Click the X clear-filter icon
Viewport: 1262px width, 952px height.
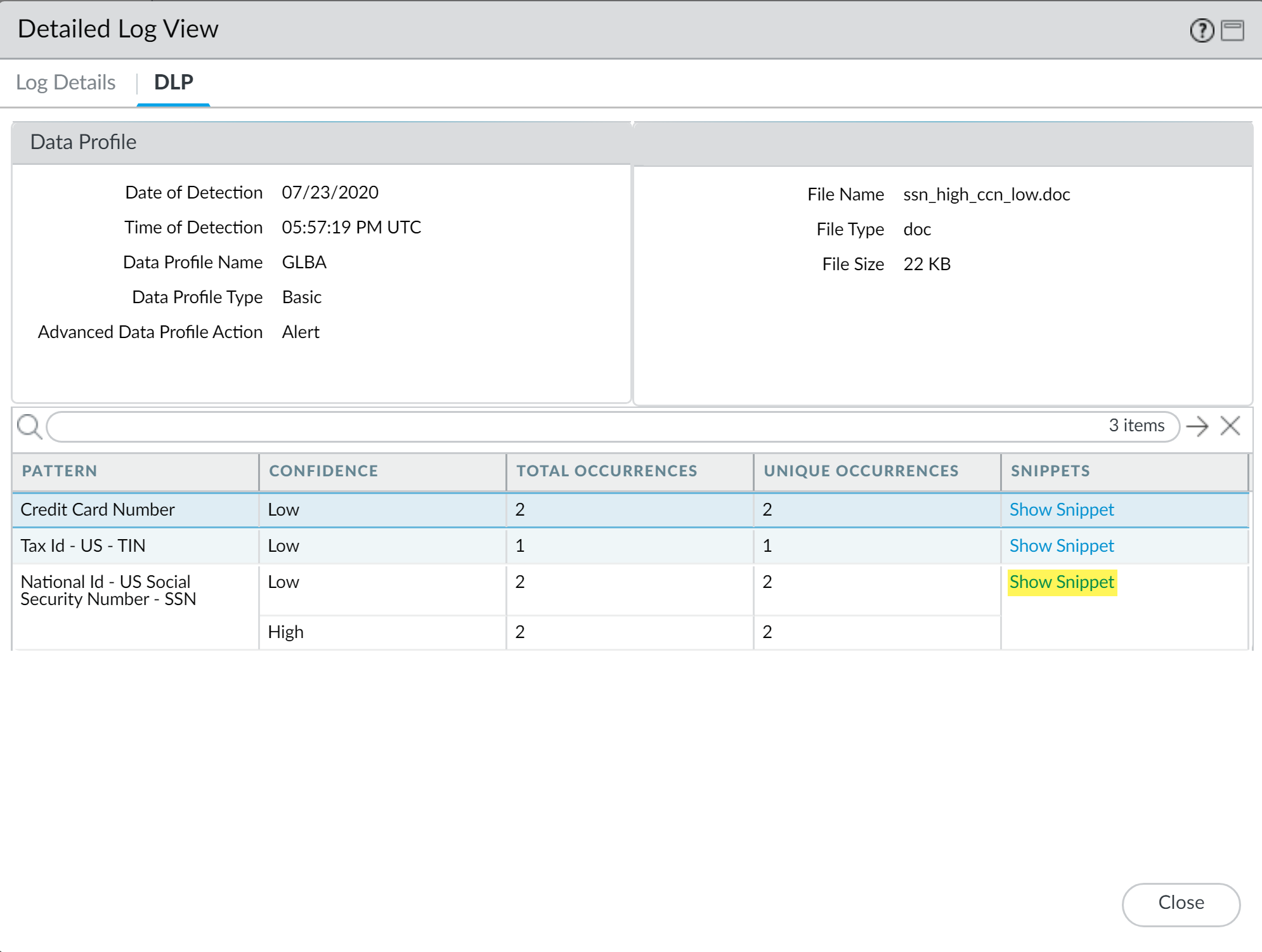click(1230, 426)
